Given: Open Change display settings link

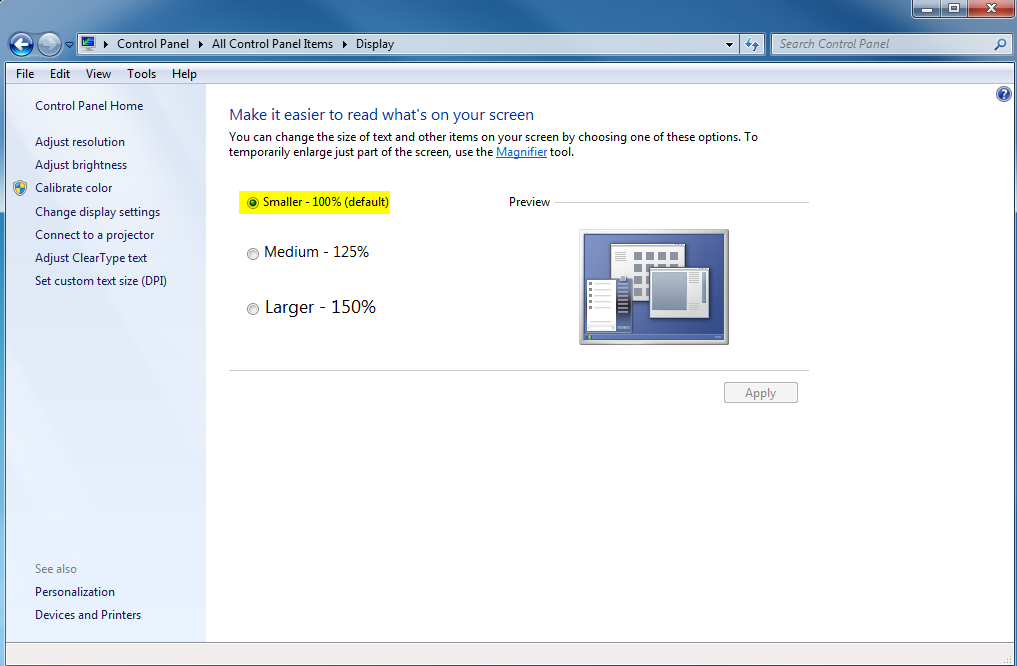Looking at the screenshot, I should pos(97,212).
